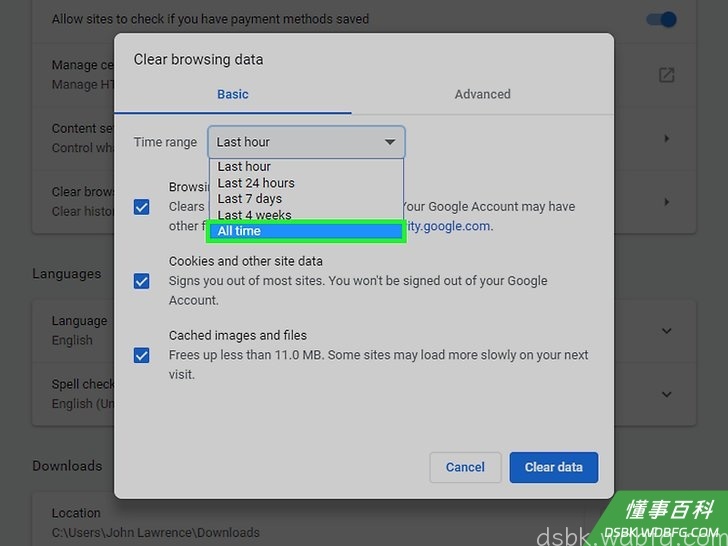The height and width of the screenshot is (546, 728).
Task: Uncheck Browsing history checkbox
Action: coord(142,207)
